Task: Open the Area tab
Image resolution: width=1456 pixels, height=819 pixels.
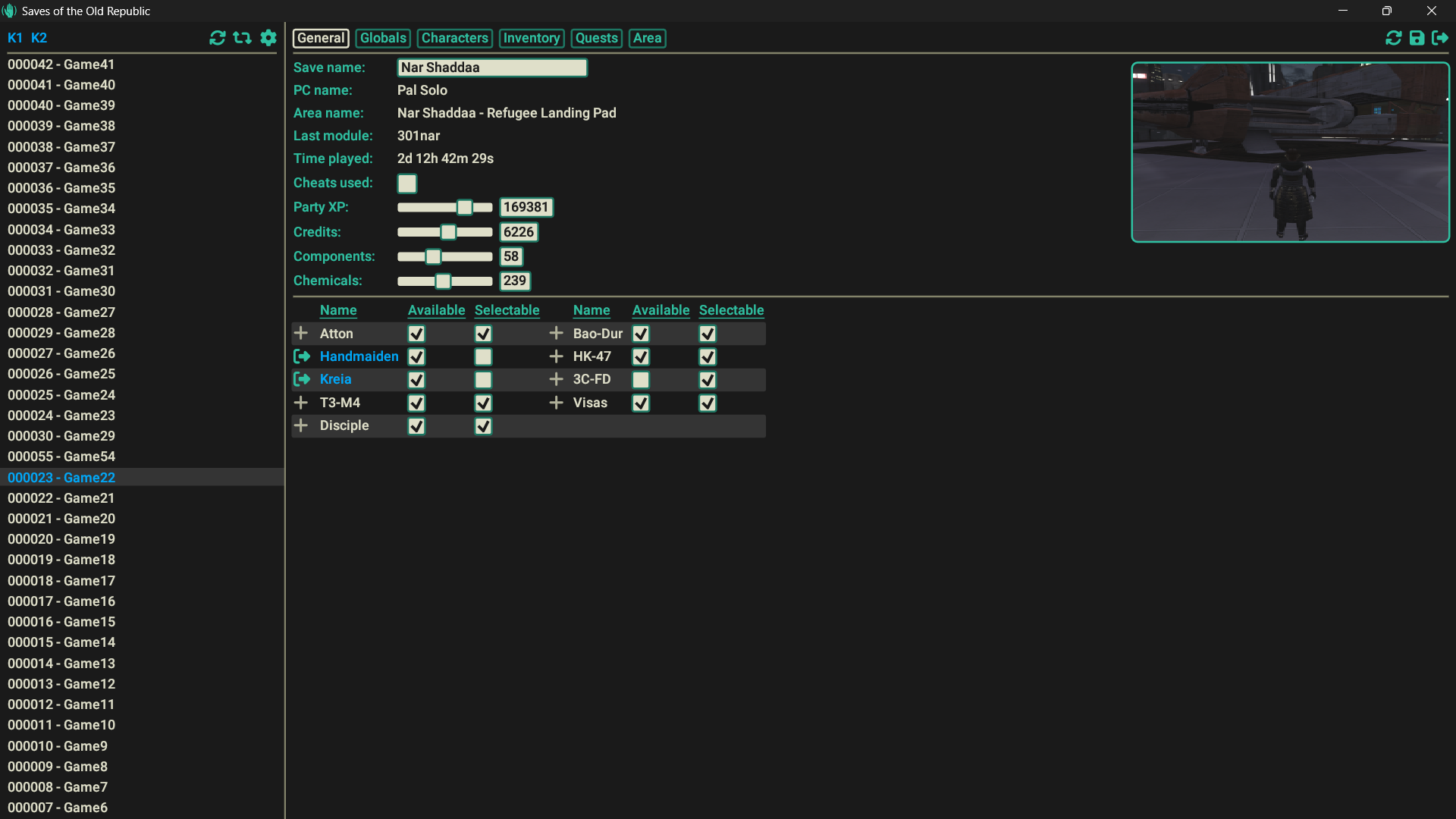Action: pos(648,38)
